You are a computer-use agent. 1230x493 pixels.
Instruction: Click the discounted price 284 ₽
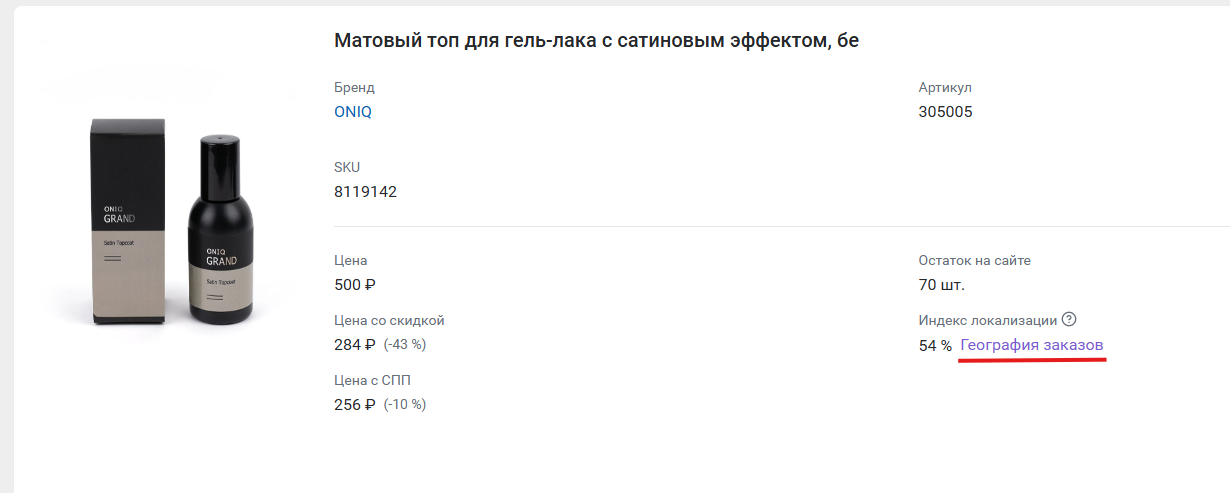tap(355, 345)
